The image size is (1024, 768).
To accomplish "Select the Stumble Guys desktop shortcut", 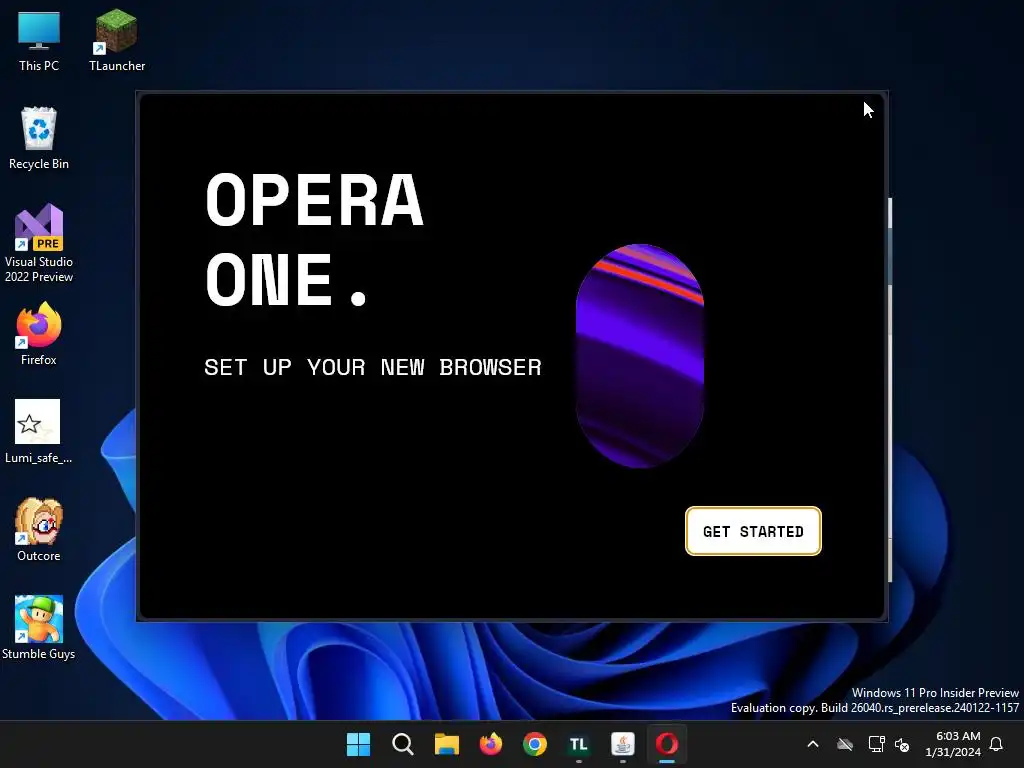I will [39, 628].
